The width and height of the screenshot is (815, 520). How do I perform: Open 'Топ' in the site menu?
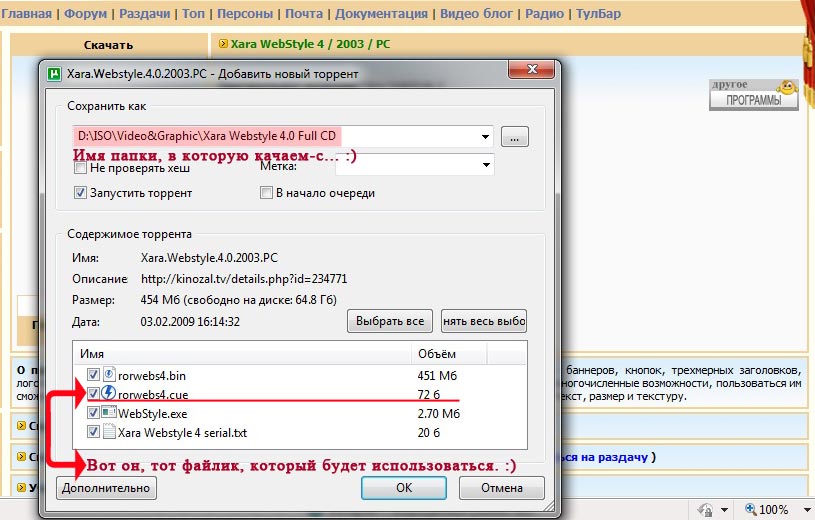point(193,14)
